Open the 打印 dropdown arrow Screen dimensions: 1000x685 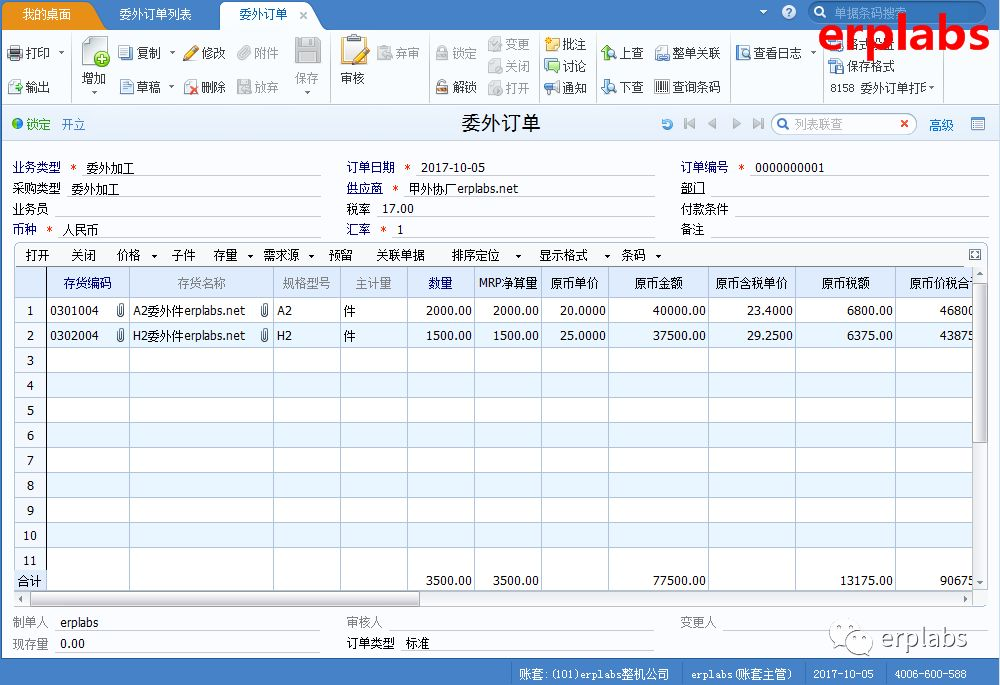pos(62,53)
